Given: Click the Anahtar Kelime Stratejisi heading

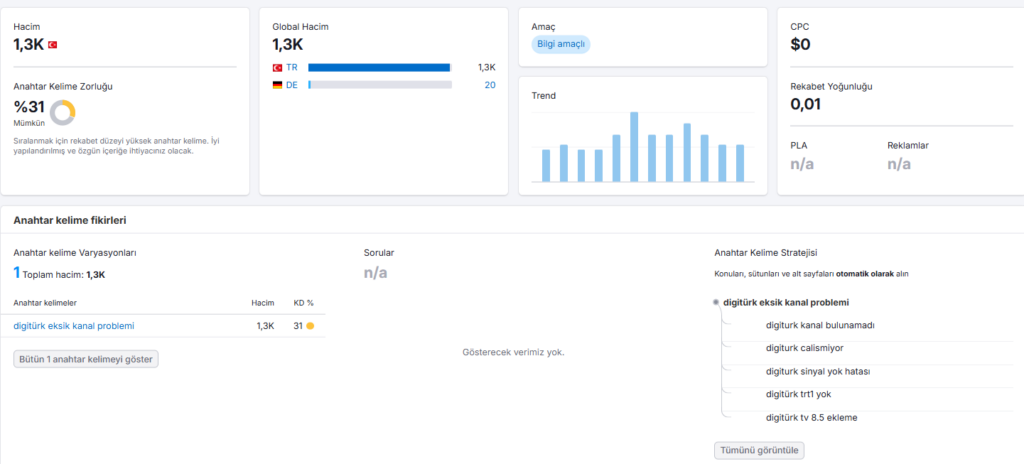Looking at the screenshot, I should 764,252.
